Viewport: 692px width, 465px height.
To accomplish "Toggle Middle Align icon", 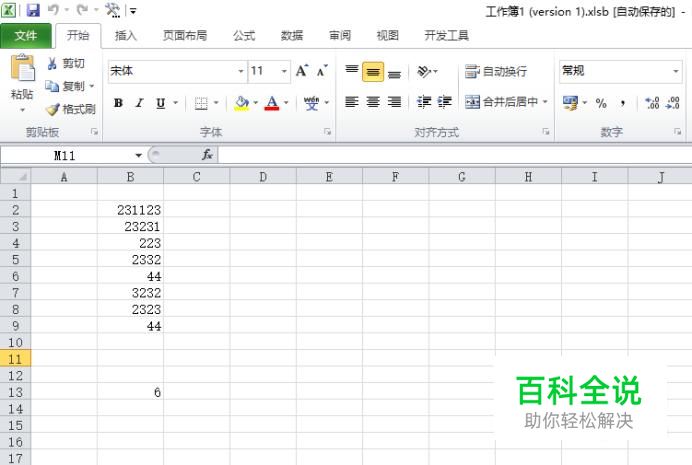I will tap(373, 71).
